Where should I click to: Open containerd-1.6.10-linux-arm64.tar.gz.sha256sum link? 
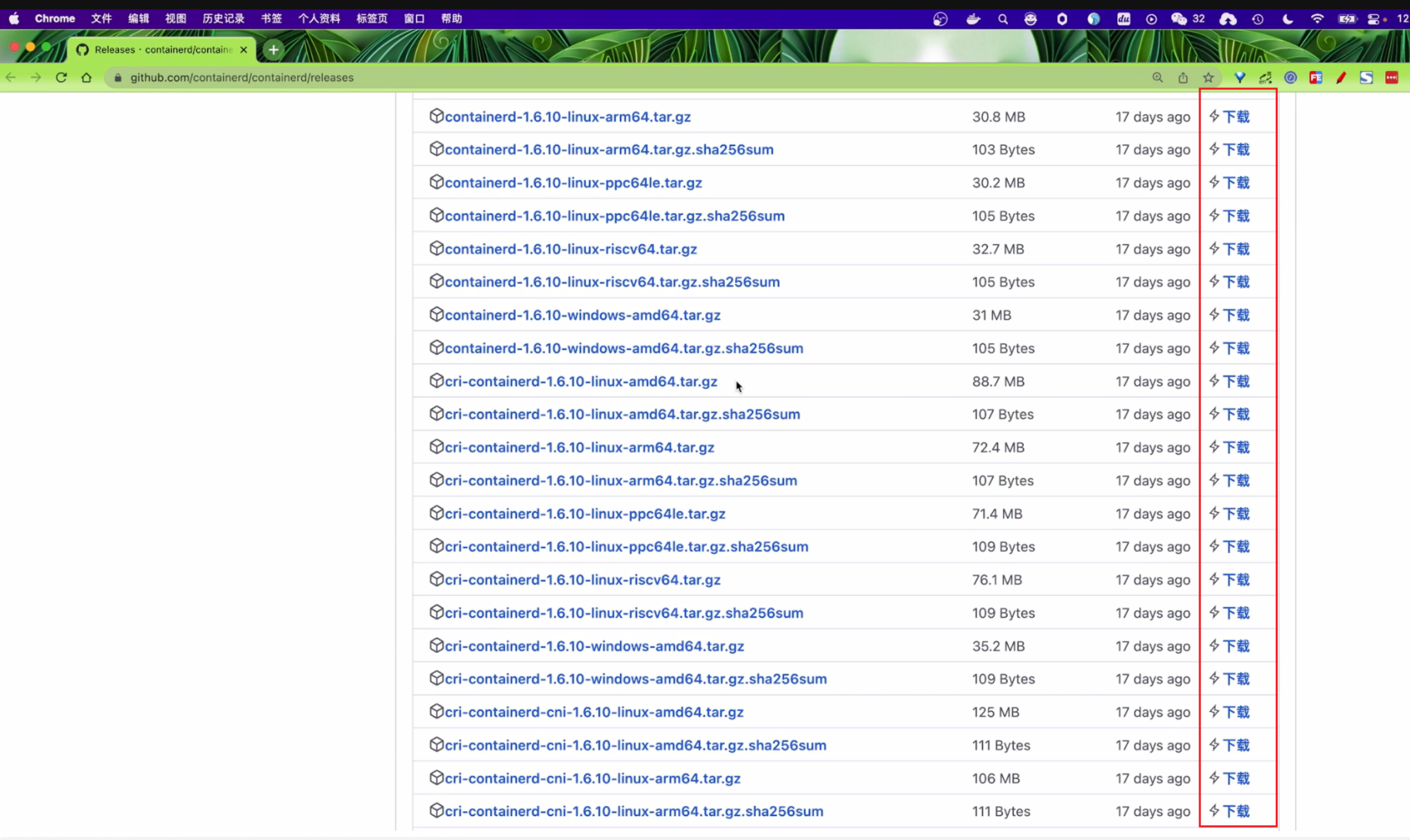(608, 150)
